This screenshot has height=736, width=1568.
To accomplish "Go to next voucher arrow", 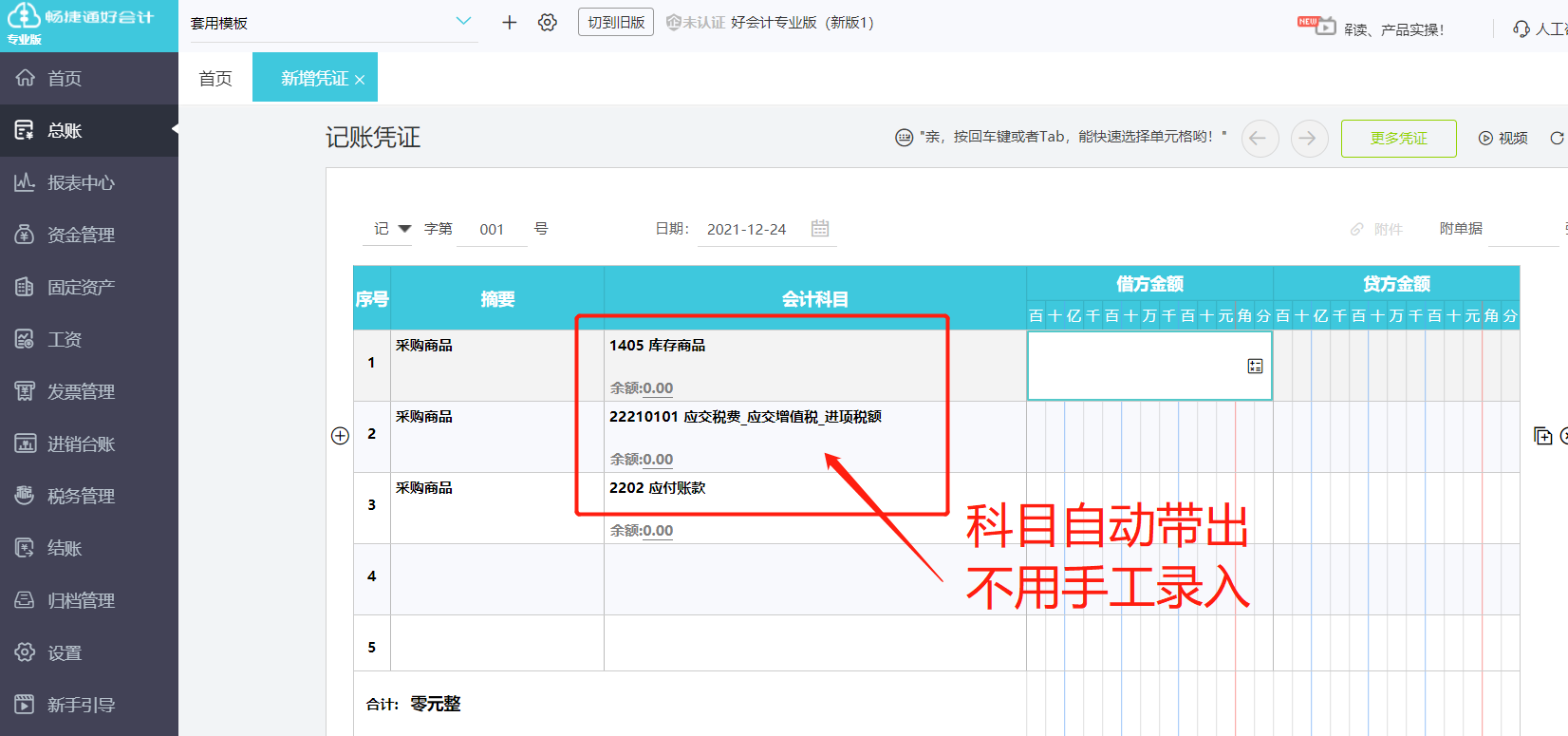I will [1309, 139].
